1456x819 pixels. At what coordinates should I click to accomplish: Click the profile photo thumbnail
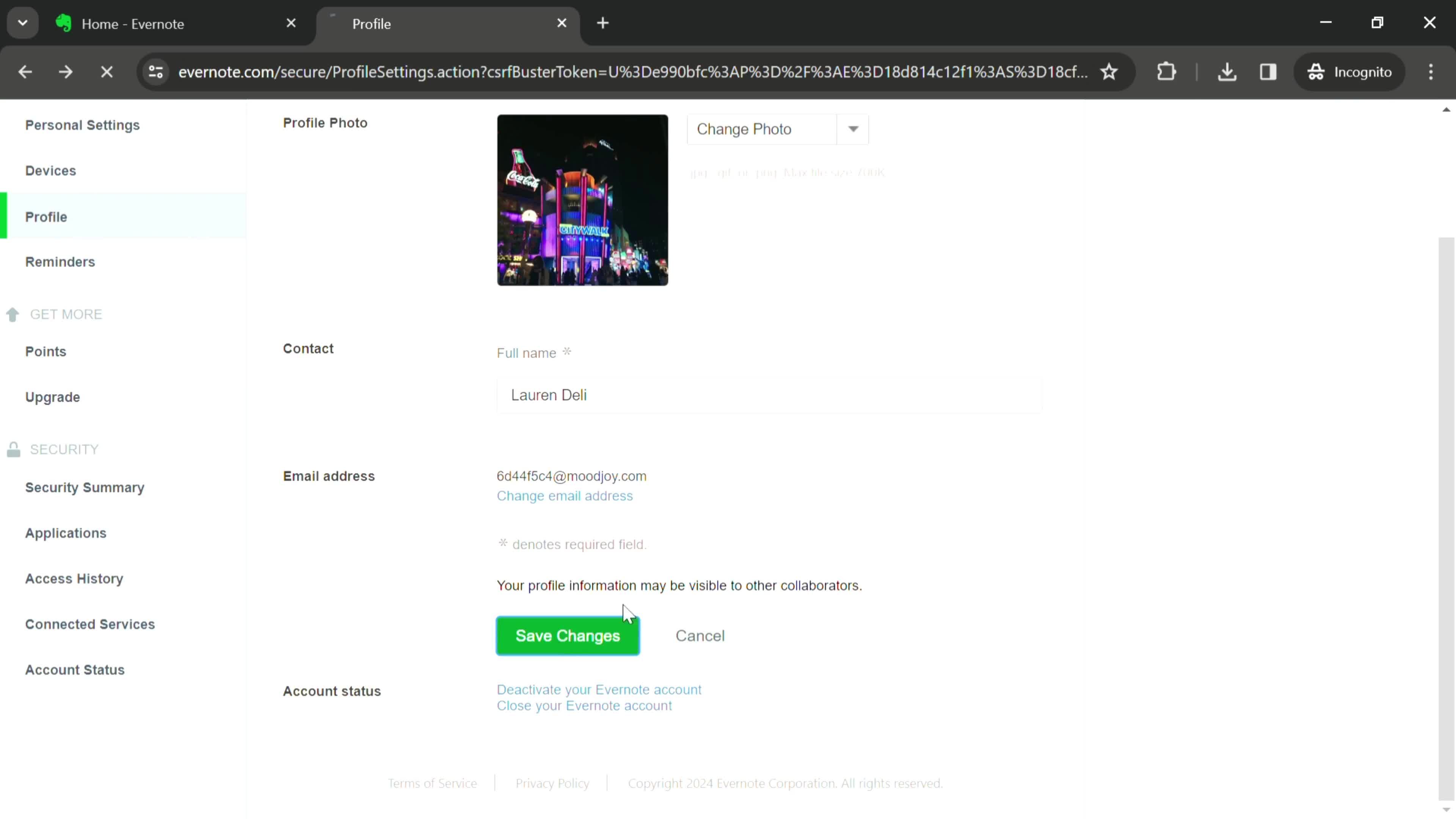[583, 200]
